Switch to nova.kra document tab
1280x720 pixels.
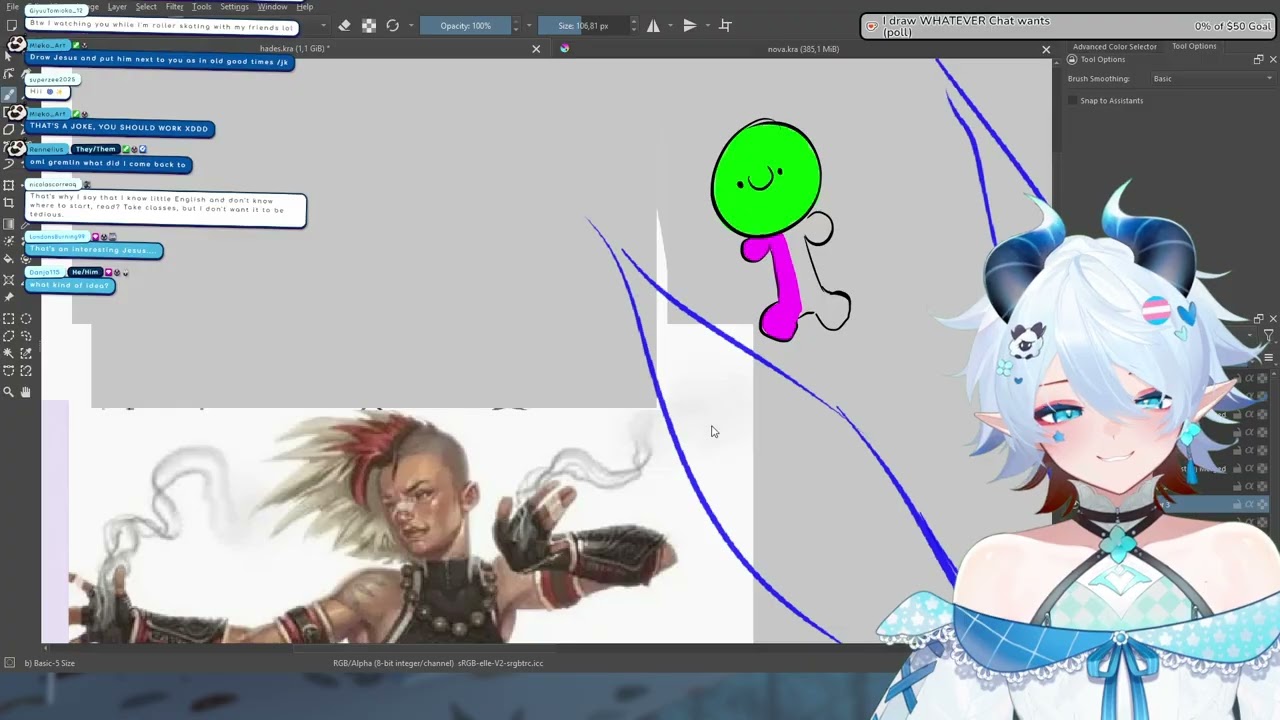[x=803, y=48]
